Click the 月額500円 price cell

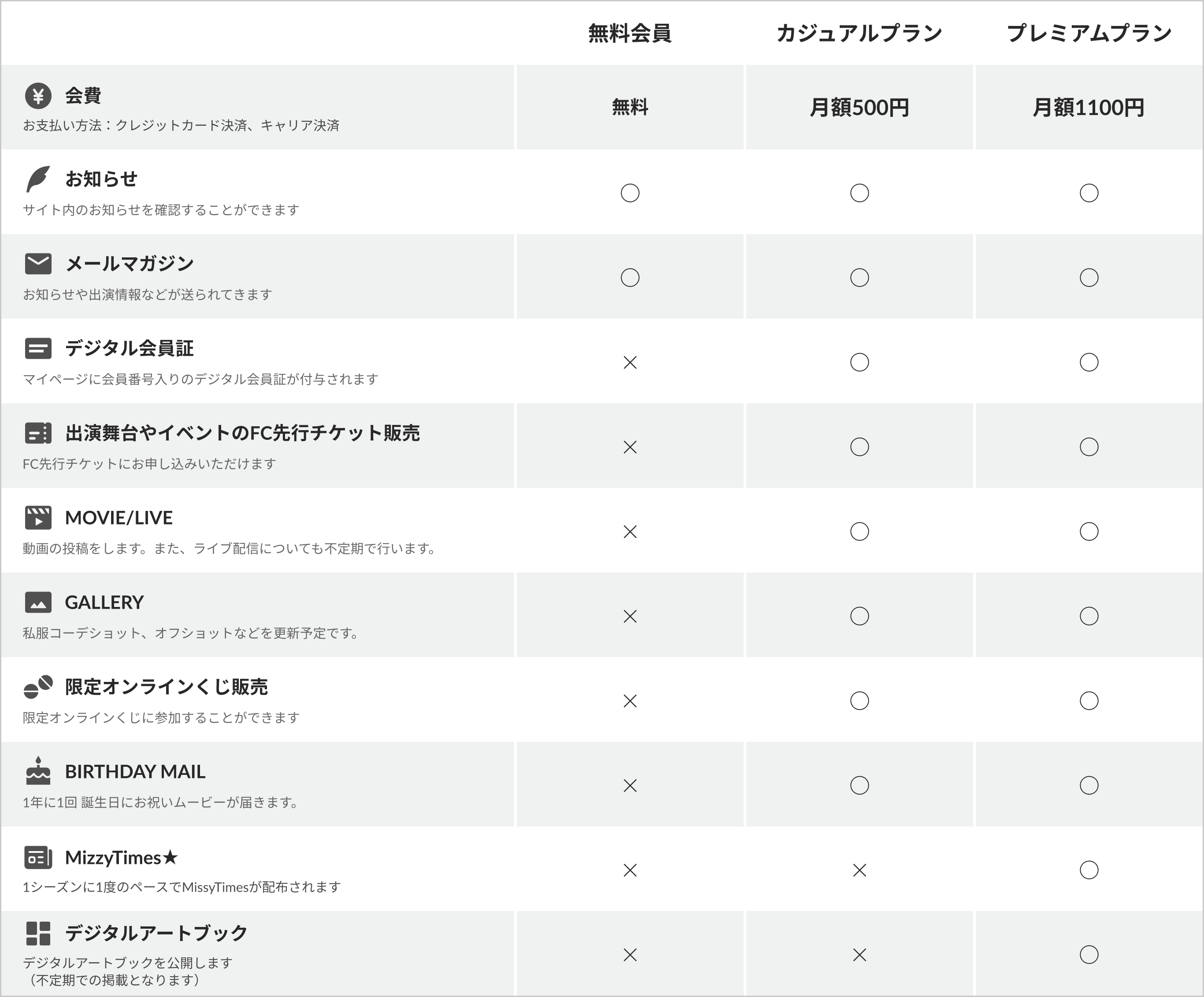point(859,107)
